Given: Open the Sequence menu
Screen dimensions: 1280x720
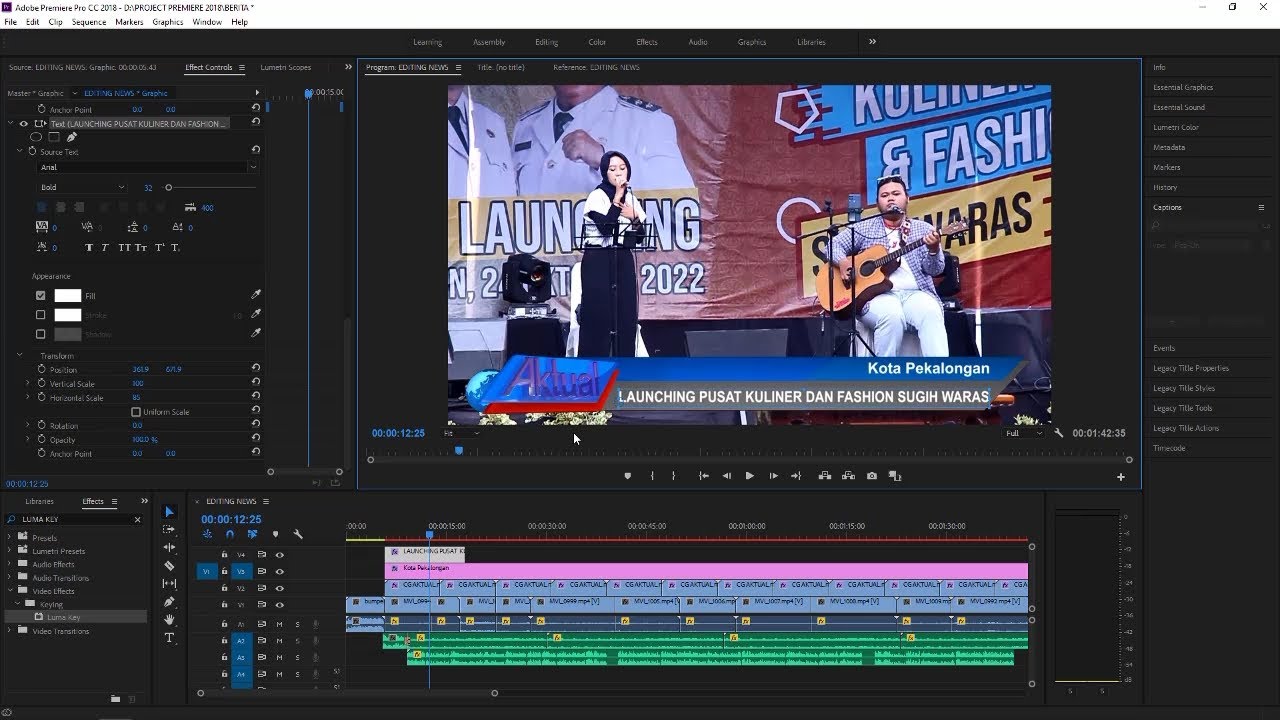Looking at the screenshot, I should coord(89,22).
